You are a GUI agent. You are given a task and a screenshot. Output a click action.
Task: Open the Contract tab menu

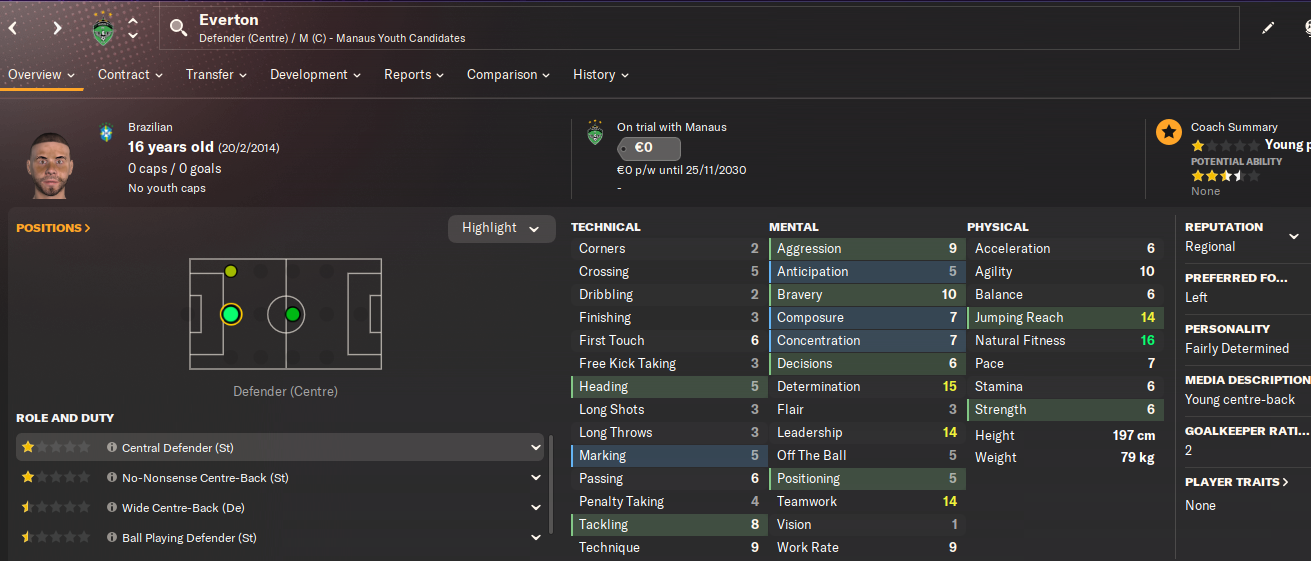(130, 75)
